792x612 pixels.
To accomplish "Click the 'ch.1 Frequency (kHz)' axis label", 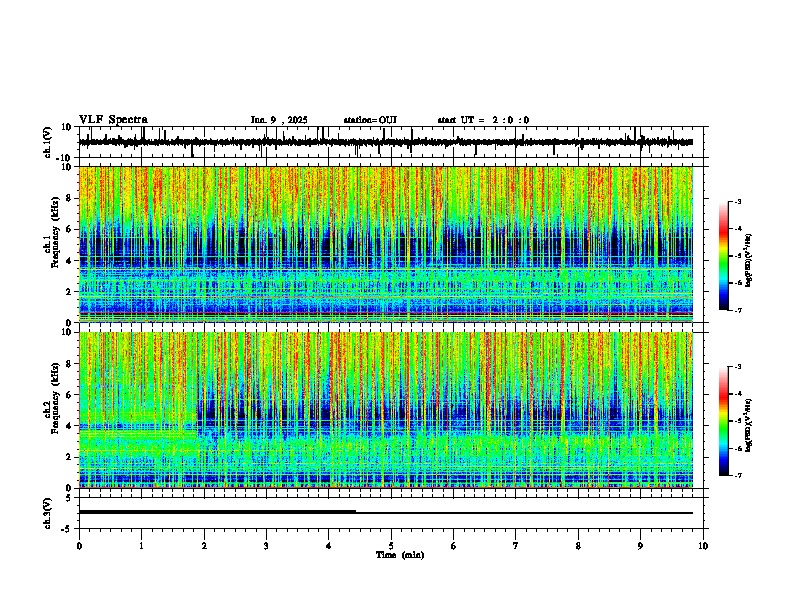I will click(52, 233).
